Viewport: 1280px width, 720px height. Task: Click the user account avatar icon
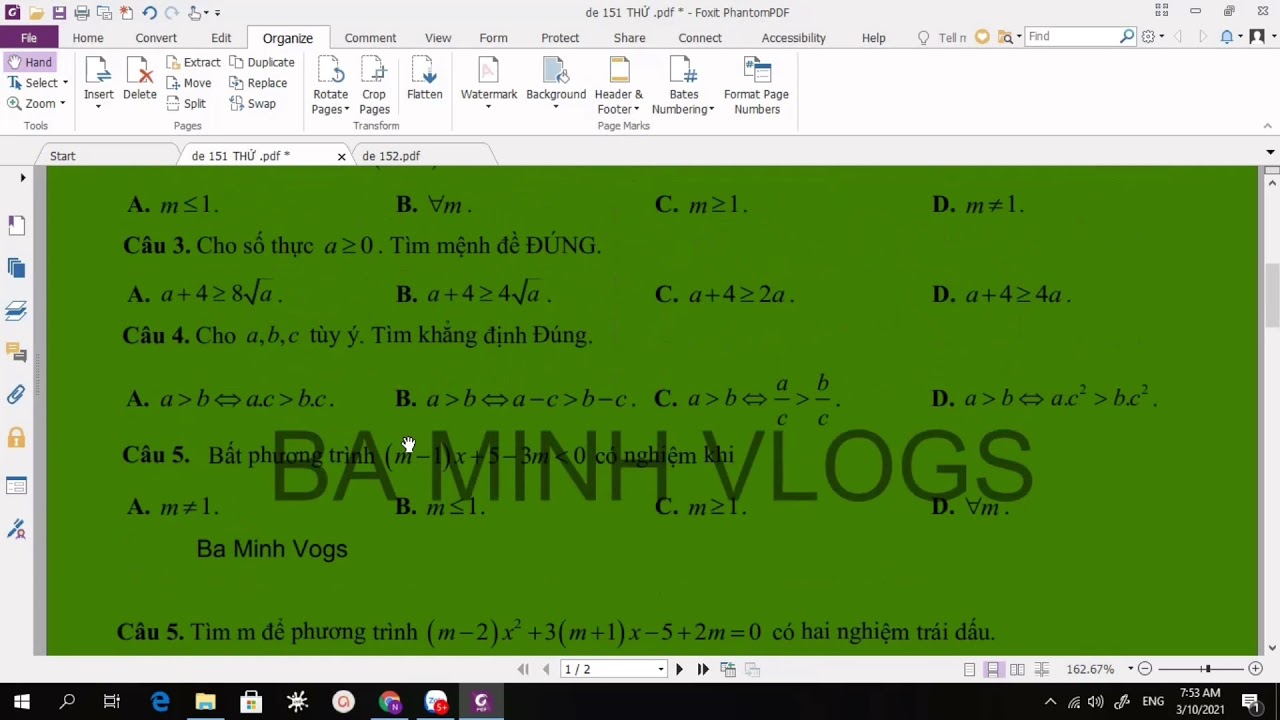tap(1255, 37)
